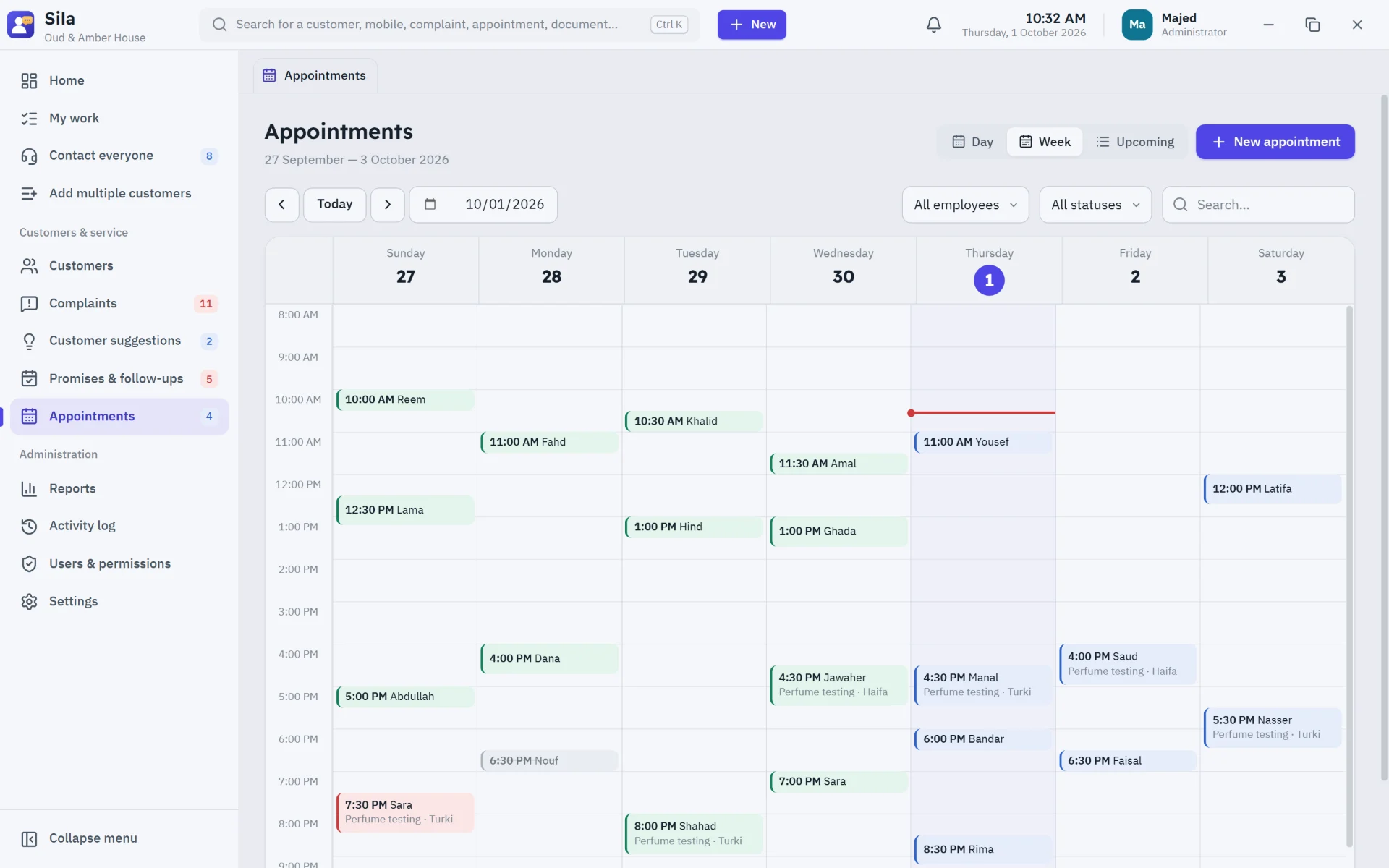Open the Majed administrator profile menu
This screenshot has height=868, width=1389.
click(x=1173, y=25)
